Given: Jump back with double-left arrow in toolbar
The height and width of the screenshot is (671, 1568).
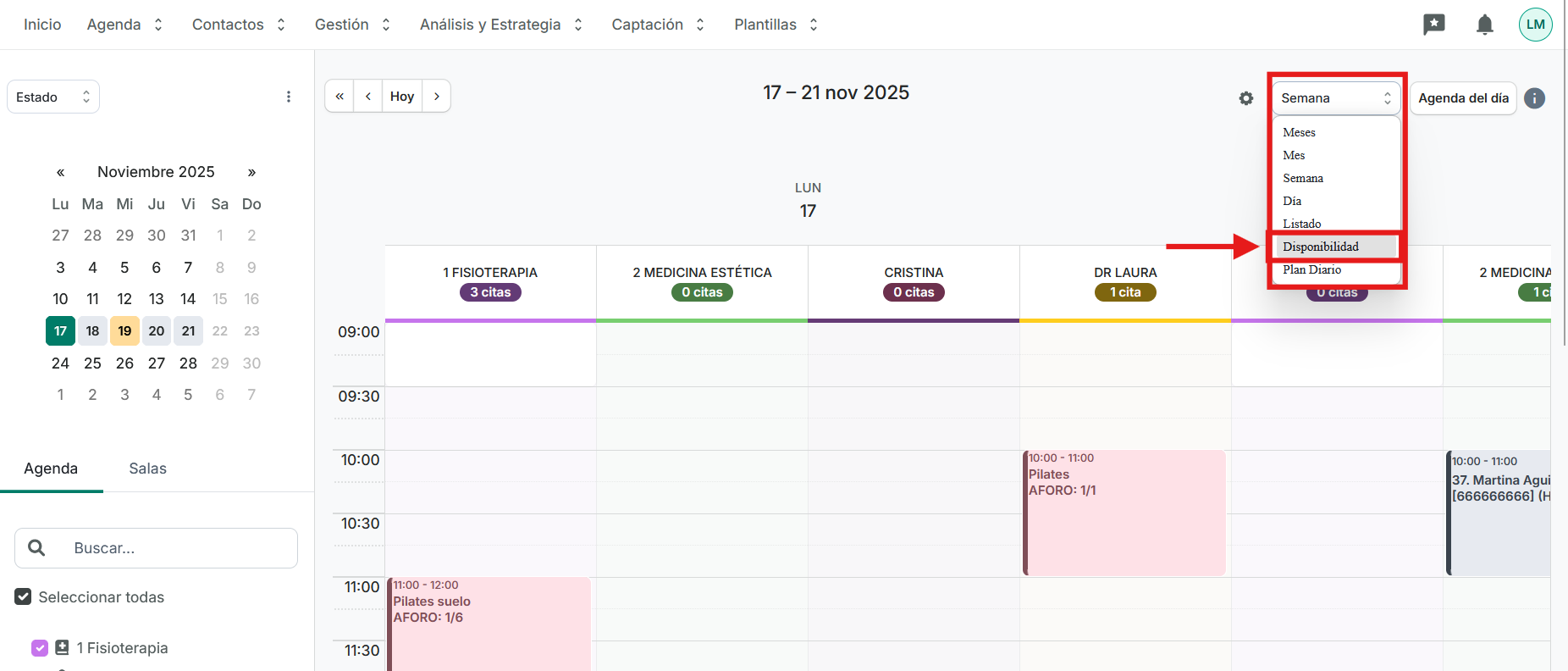Looking at the screenshot, I should (x=340, y=97).
